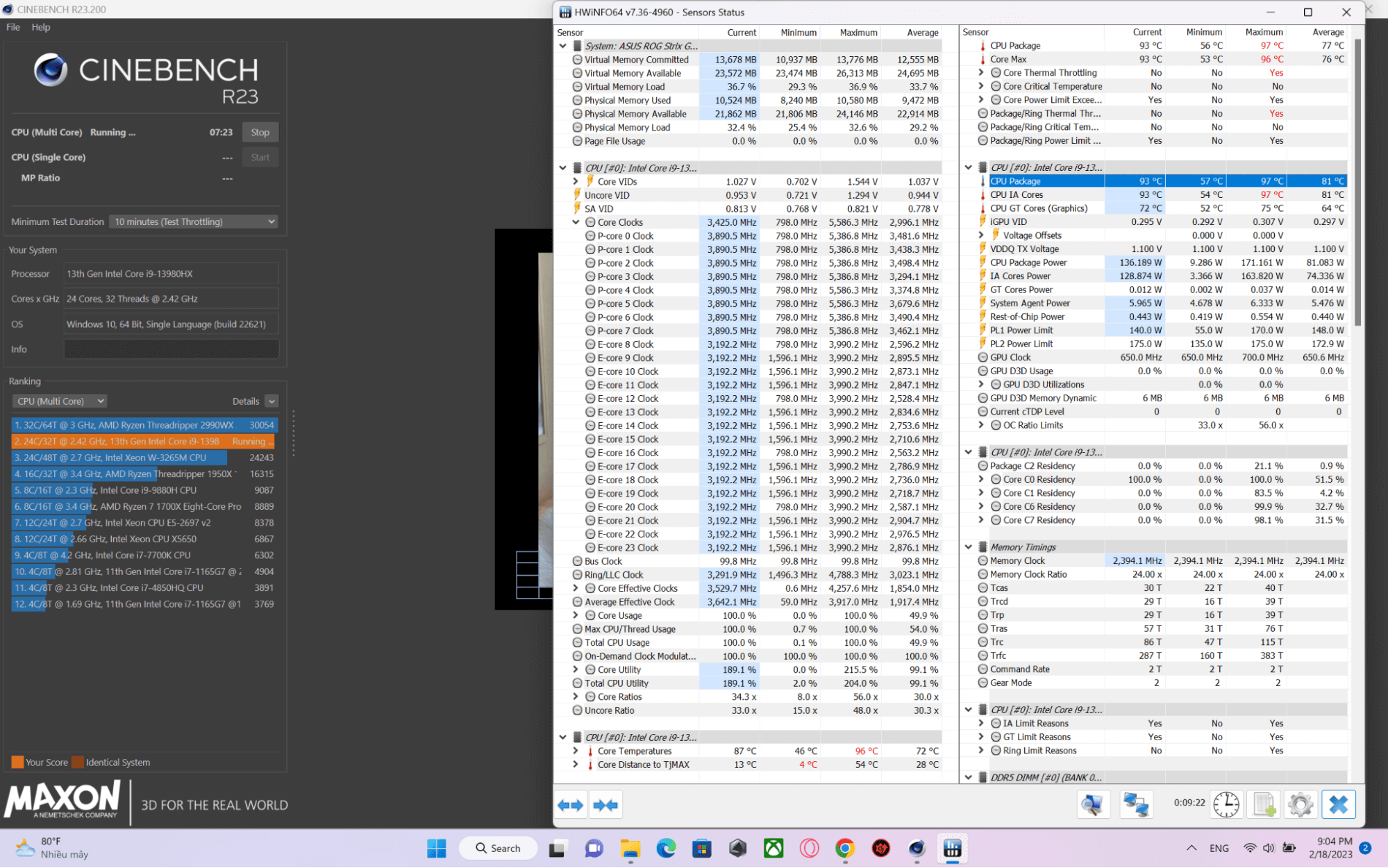Image resolution: width=1388 pixels, height=868 pixels.
Task: Expand Core Usage group
Action: (x=575, y=615)
